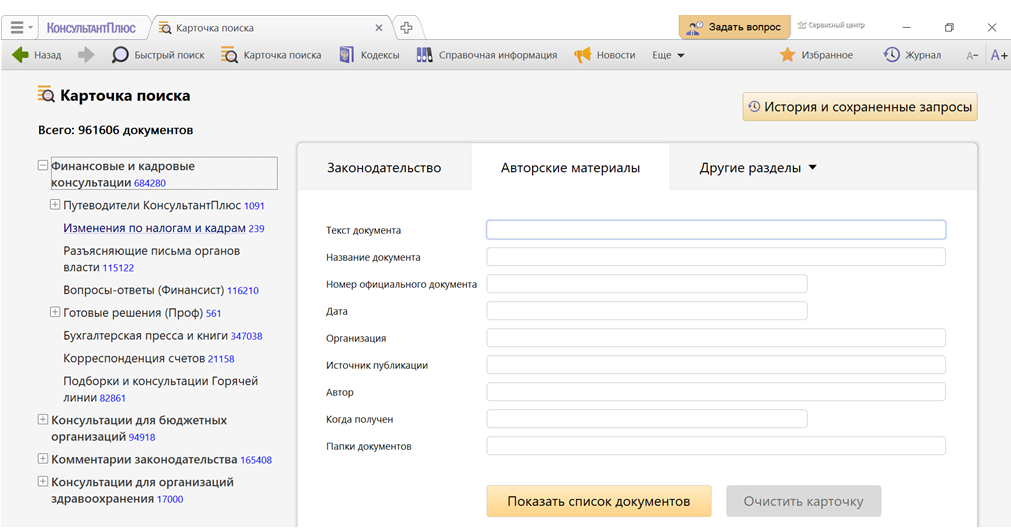This screenshot has width=1011, height=532.
Task: Close the Карточка поиска tab
Action: tap(378, 28)
